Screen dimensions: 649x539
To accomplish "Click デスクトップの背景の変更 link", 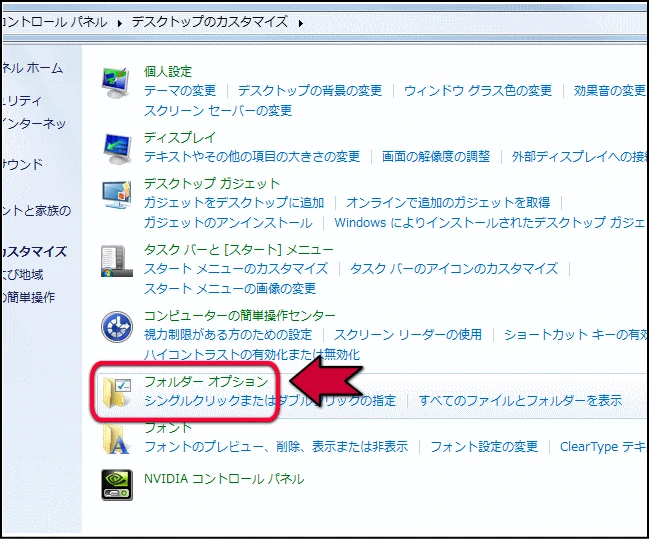I will 310,90.
